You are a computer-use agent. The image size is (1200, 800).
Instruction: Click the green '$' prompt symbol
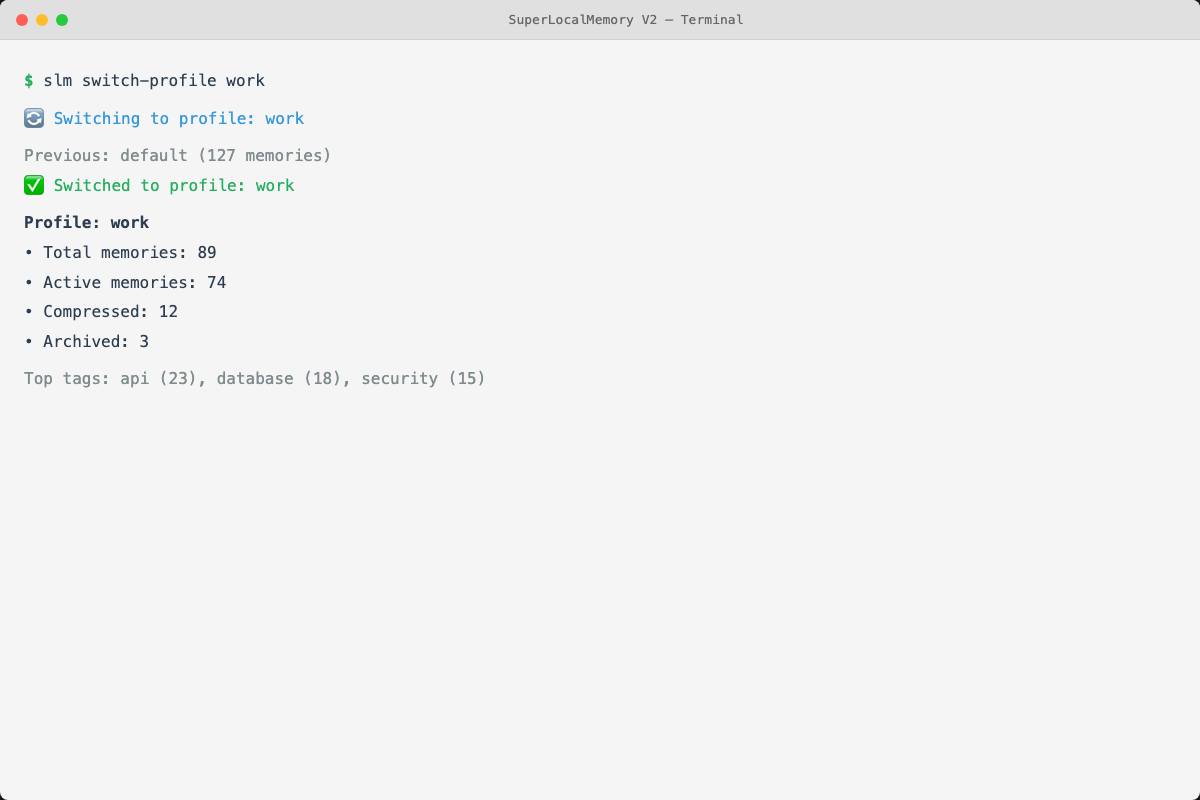(29, 81)
